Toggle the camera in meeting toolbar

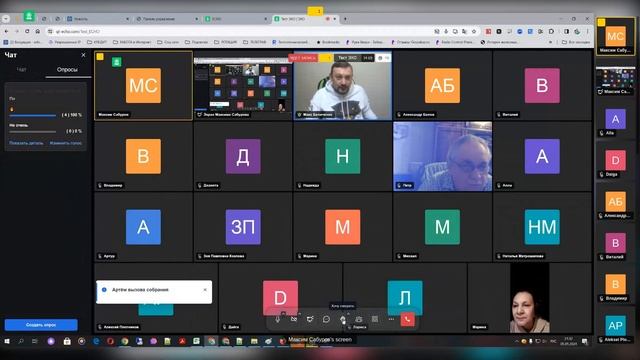294,319
